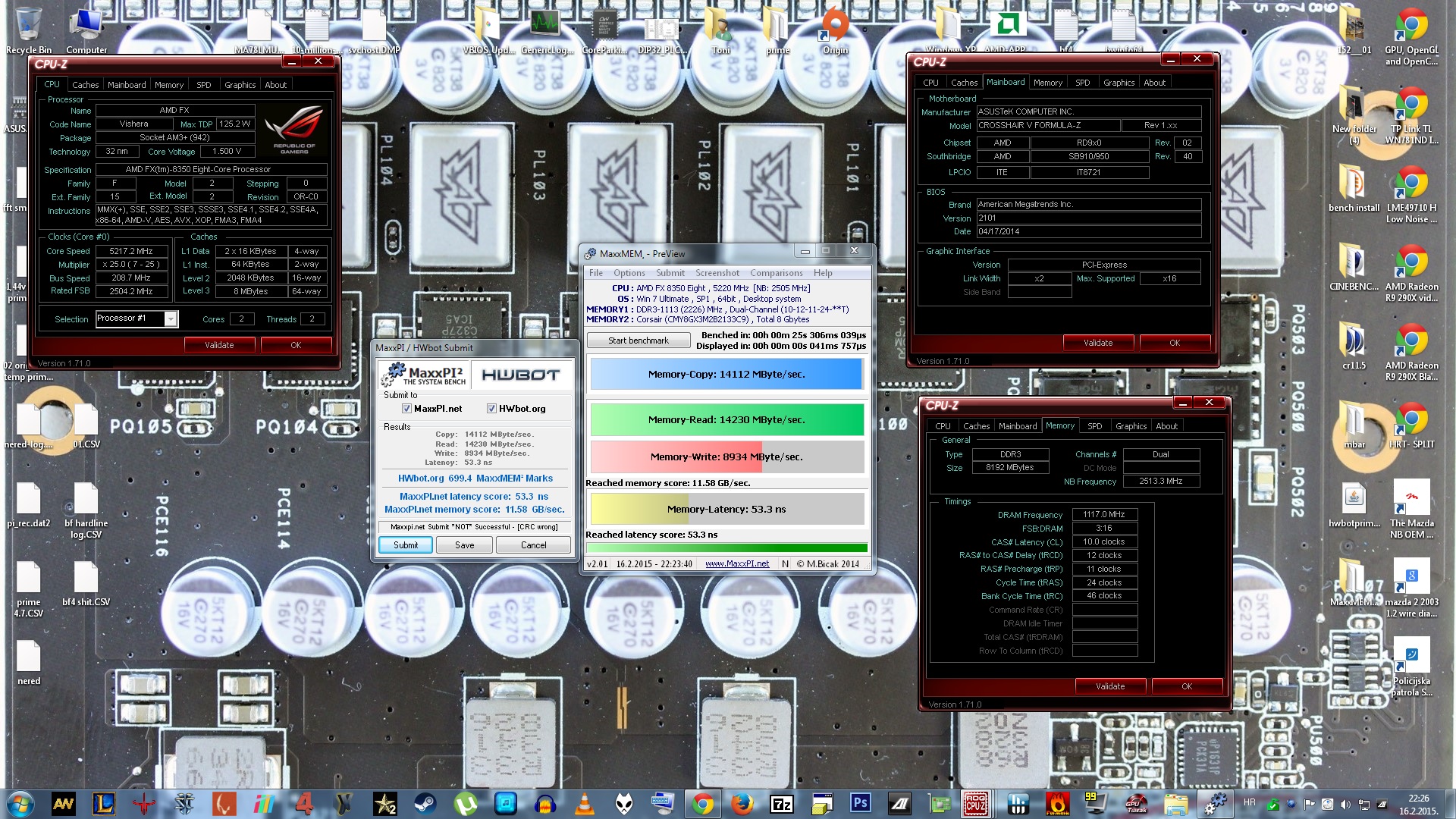Click the Republic of Gamers logo
Screen dimensions: 1456x819
coord(295,131)
